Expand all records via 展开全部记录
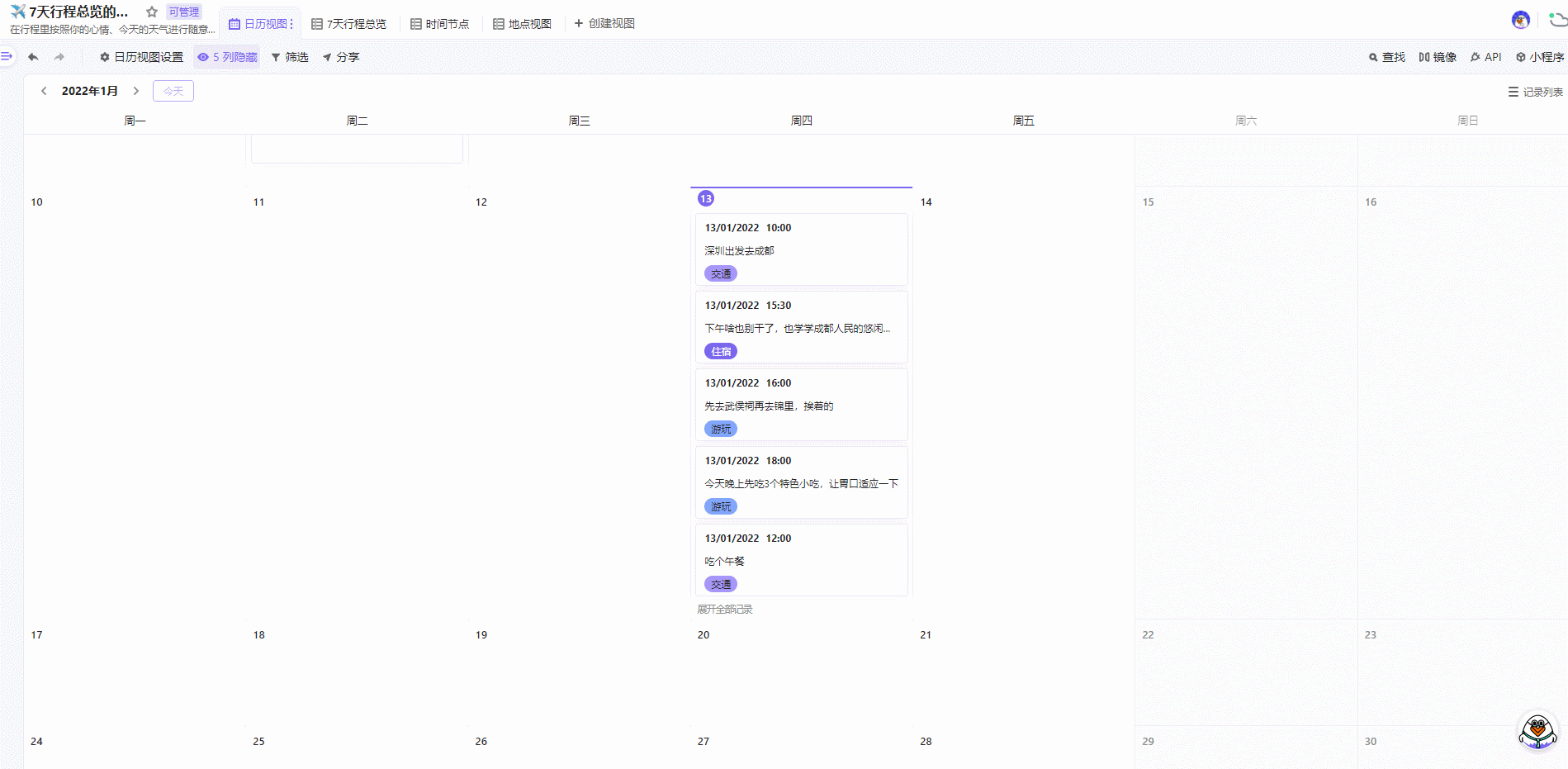Image resolution: width=1568 pixels, height=769 pixels. click(x=725, y=610)
